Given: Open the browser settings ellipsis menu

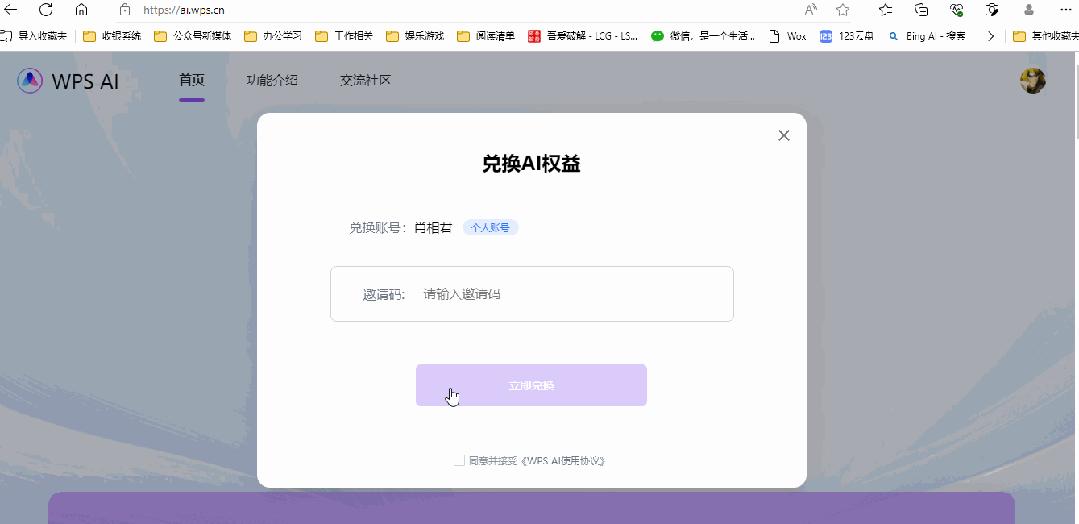Looking at the screenshot, I should click(1067, 10).
